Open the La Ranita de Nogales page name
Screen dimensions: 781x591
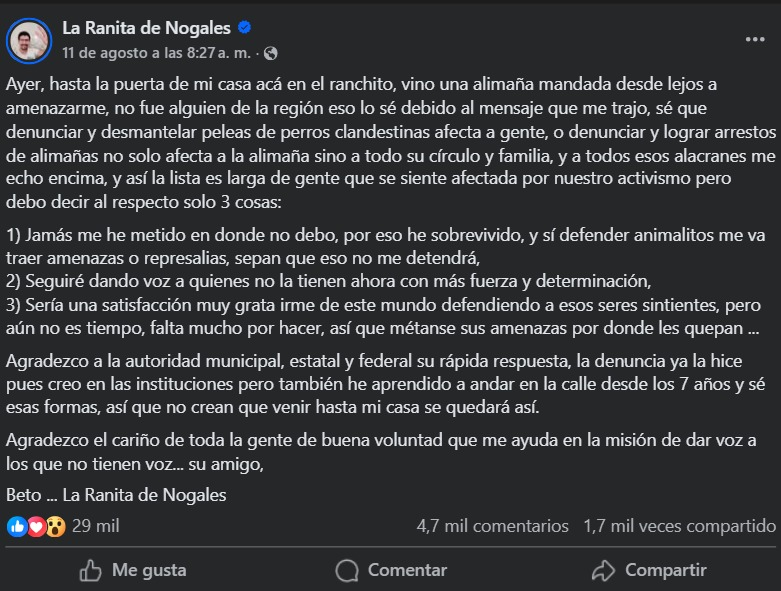[x=146, y=28]
